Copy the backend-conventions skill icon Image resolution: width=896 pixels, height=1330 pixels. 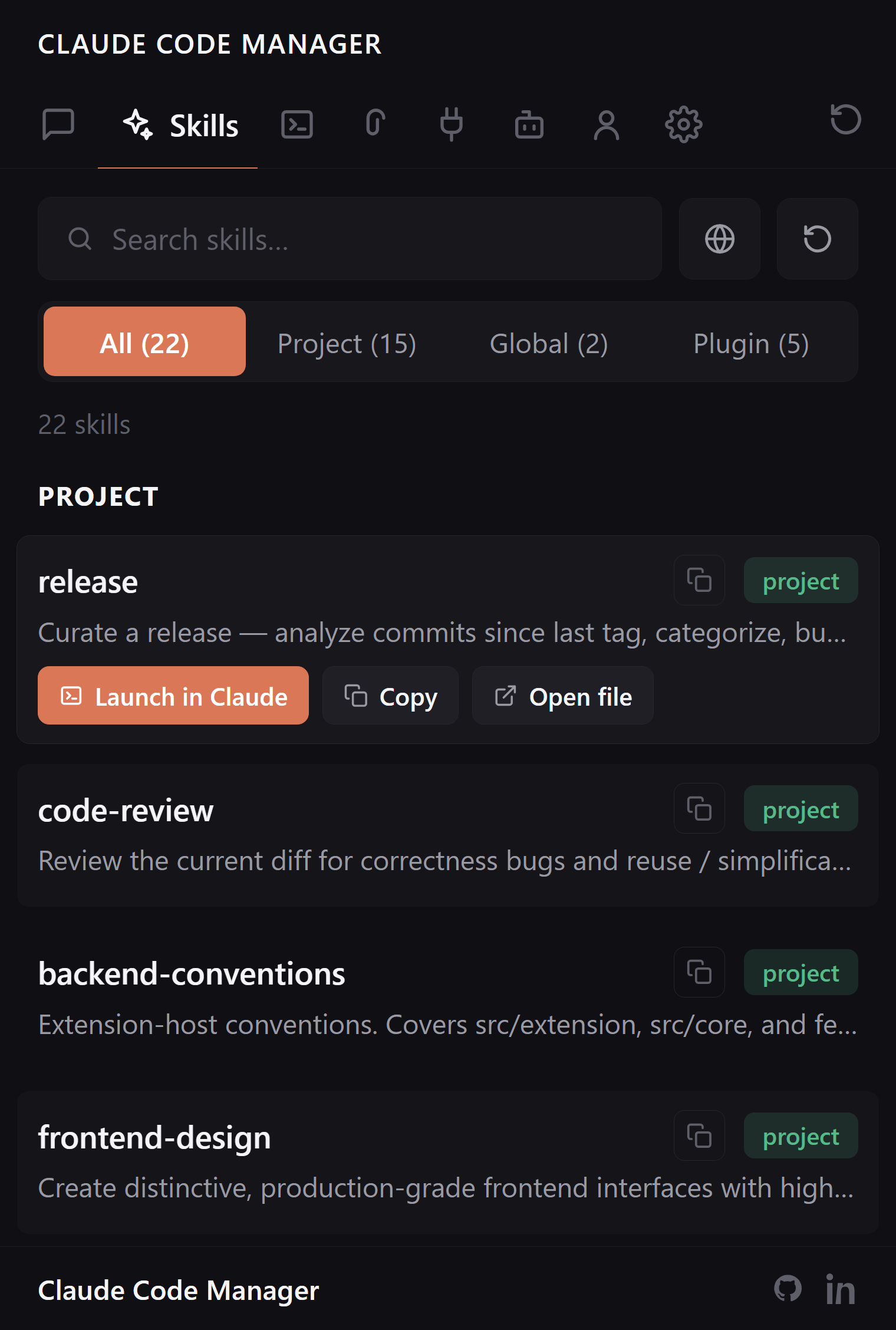[x=699, y=972]
